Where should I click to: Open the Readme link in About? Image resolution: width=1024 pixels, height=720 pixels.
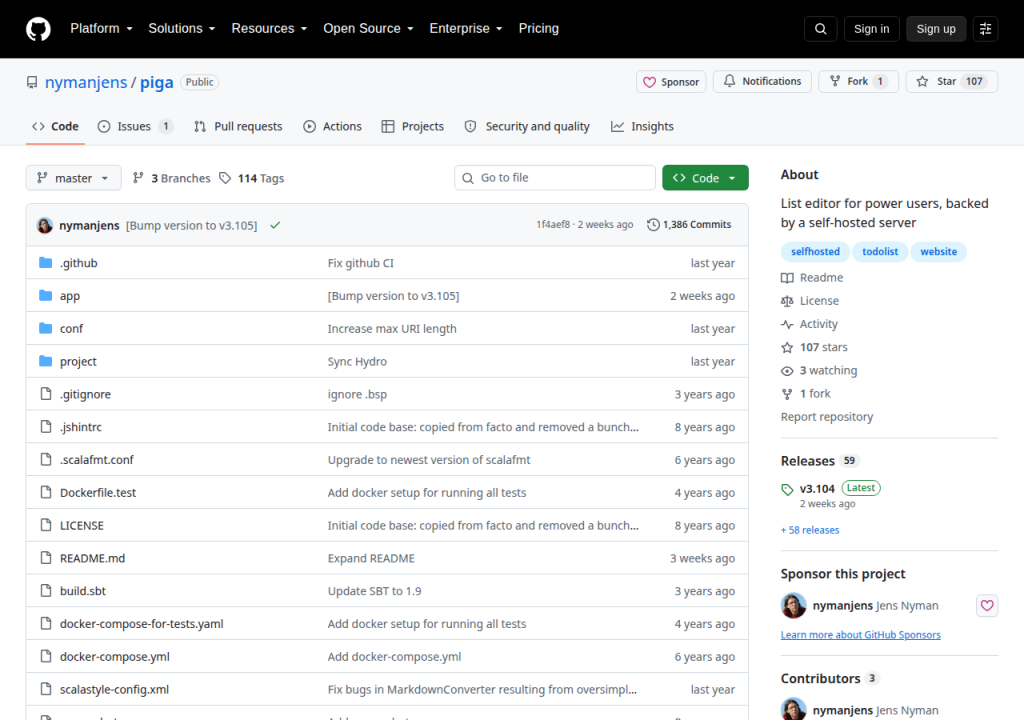click(x=812, y=278)
